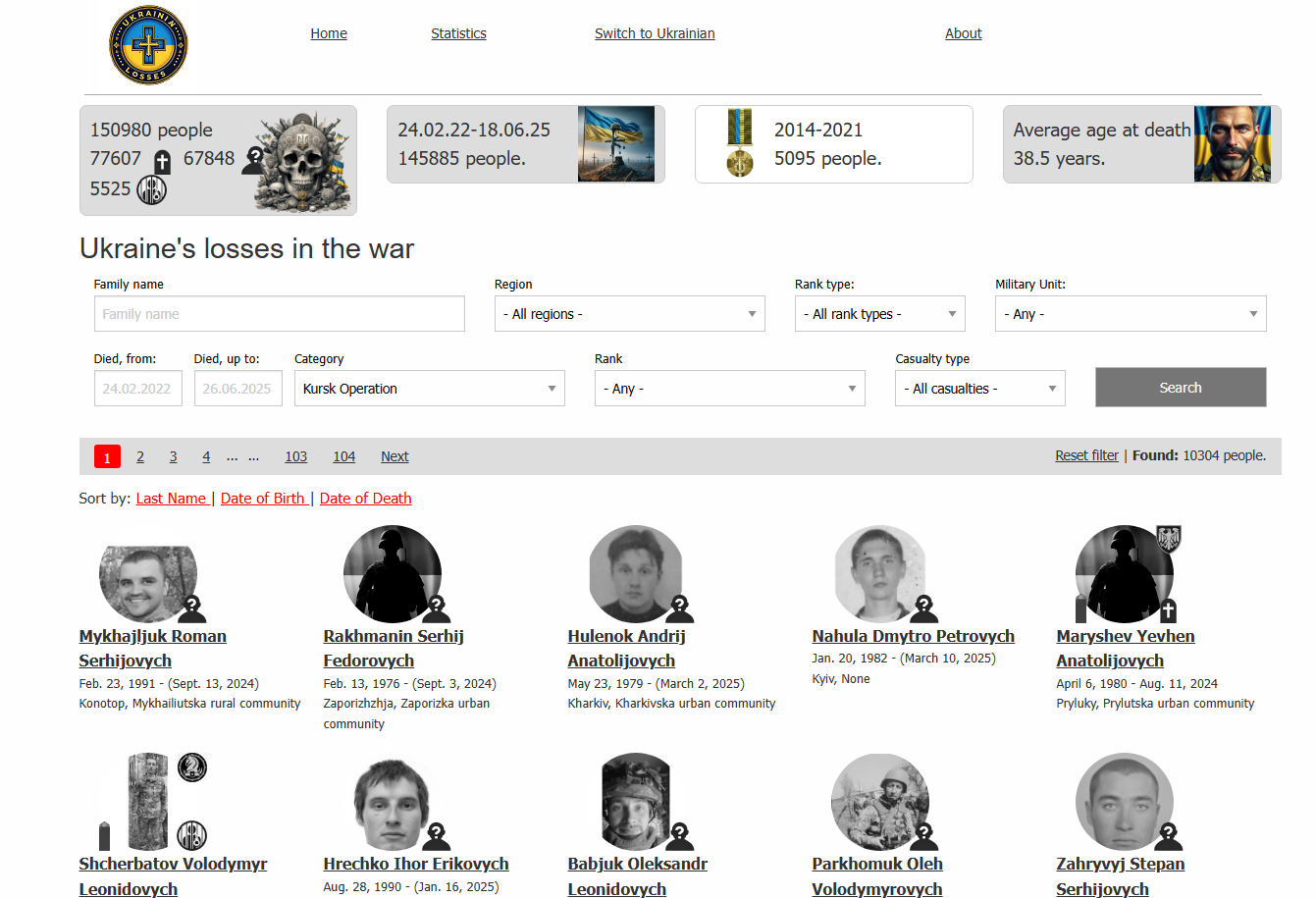
Task: Expand the Military Unit dropdown
Action: click(x=1131, y=314)
